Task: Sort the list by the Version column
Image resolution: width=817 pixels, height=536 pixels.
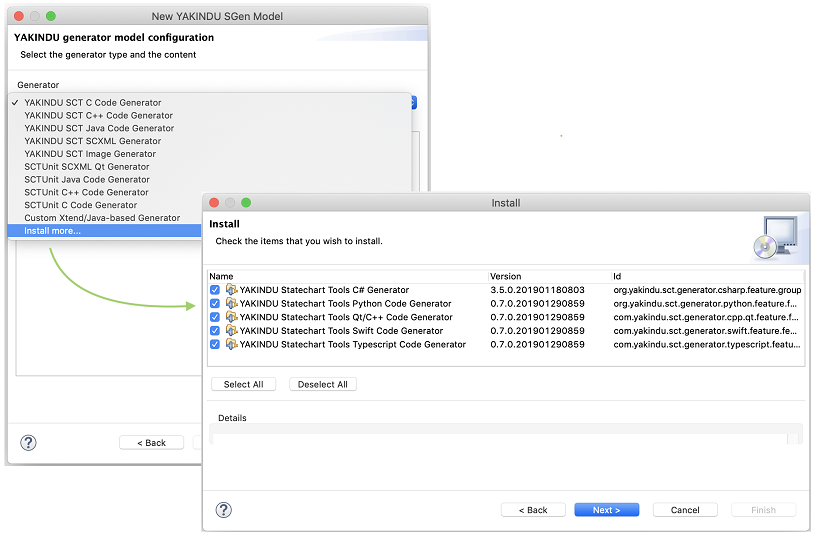Action: click(x=550, y=277)
